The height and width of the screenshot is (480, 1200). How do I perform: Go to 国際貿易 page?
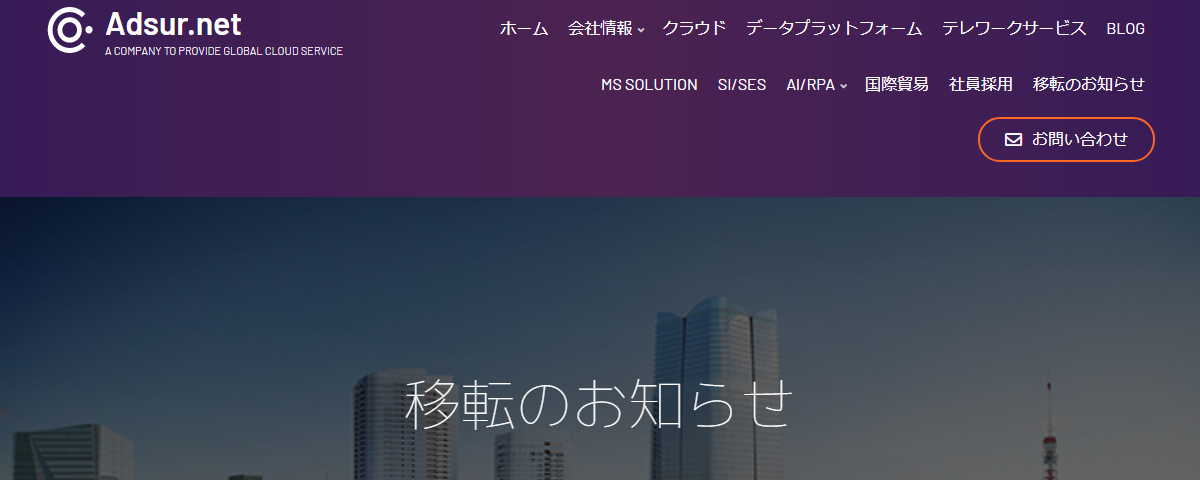pyautogui.click(x=897, y=85)
